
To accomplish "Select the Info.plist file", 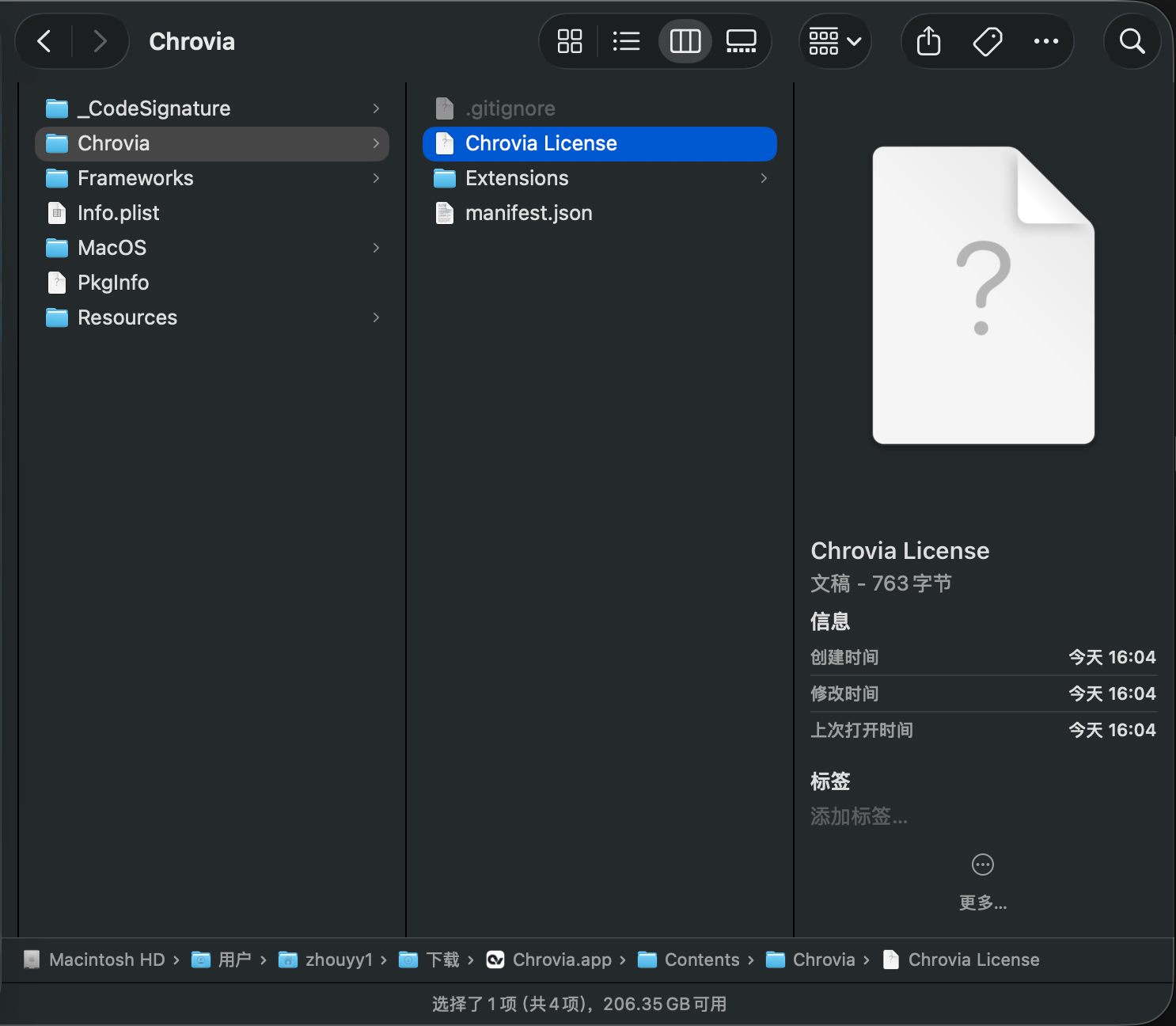I will 212,213.
